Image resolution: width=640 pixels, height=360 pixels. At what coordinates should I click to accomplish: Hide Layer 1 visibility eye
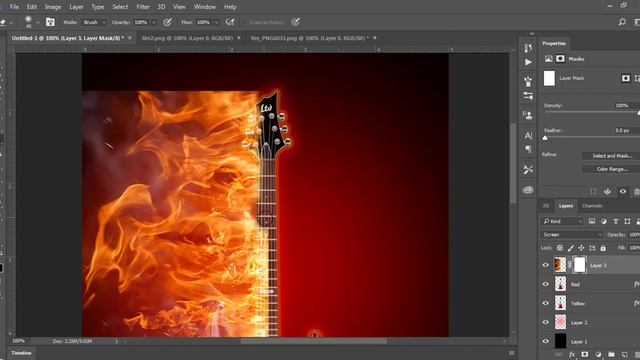pyautogui.click(x=546, y=341)
